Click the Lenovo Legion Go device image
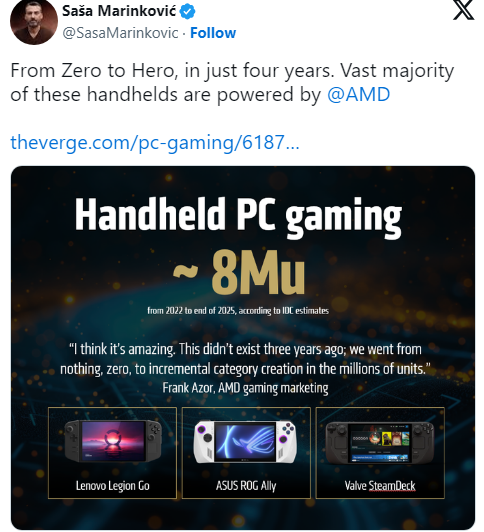The width and height of the screenshot is (484, 532). pos(113,441)
